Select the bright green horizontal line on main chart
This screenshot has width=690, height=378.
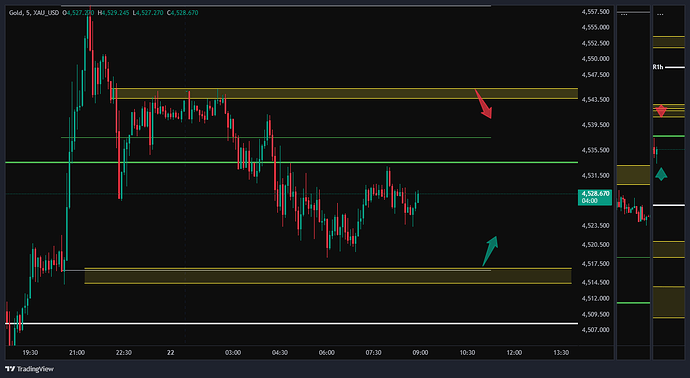291,162
